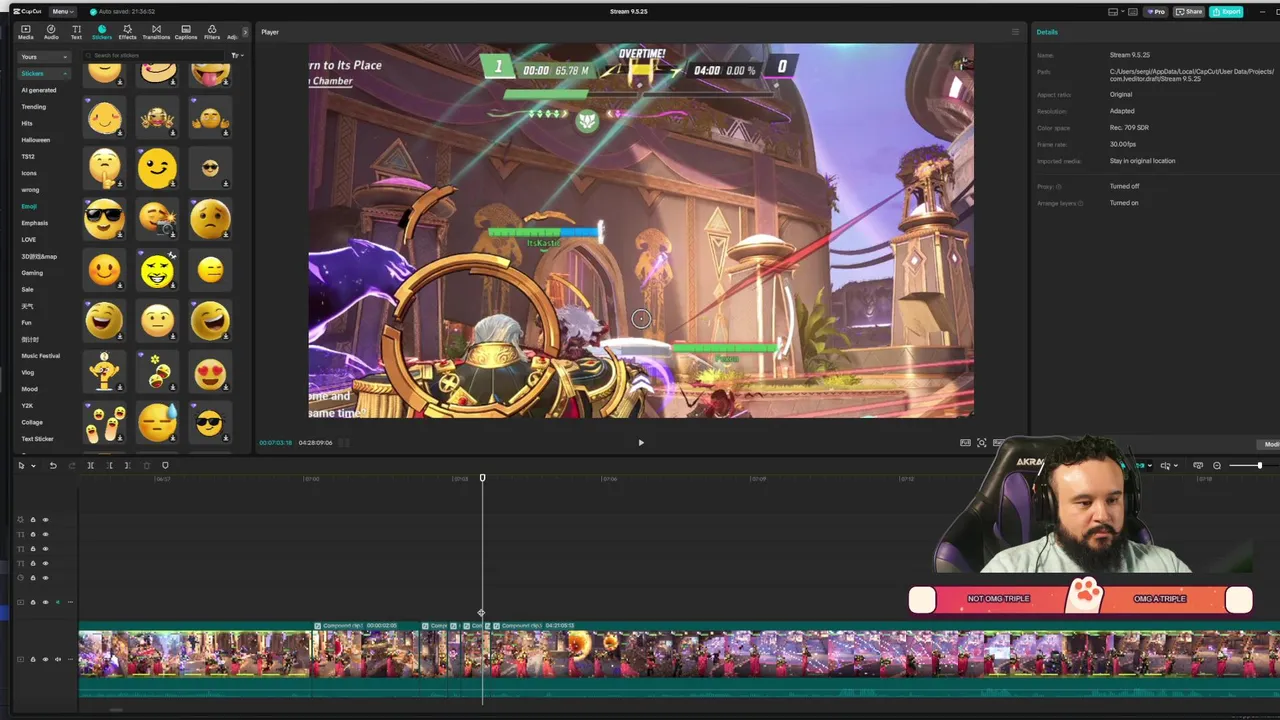Click the Split clip icon

coord(90,465)
